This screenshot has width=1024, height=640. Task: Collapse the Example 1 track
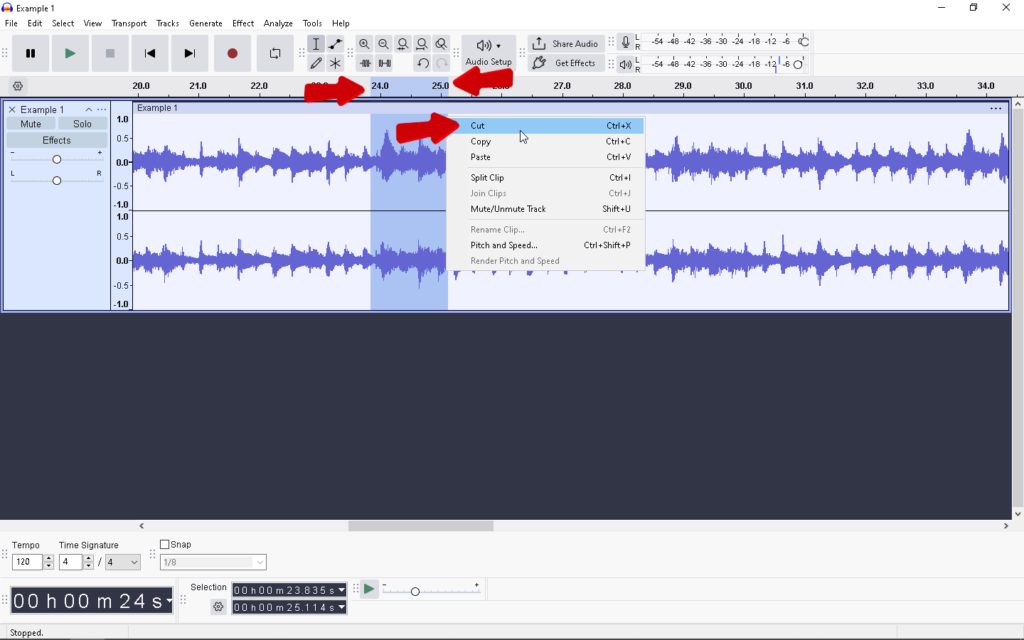coord(88,110)
